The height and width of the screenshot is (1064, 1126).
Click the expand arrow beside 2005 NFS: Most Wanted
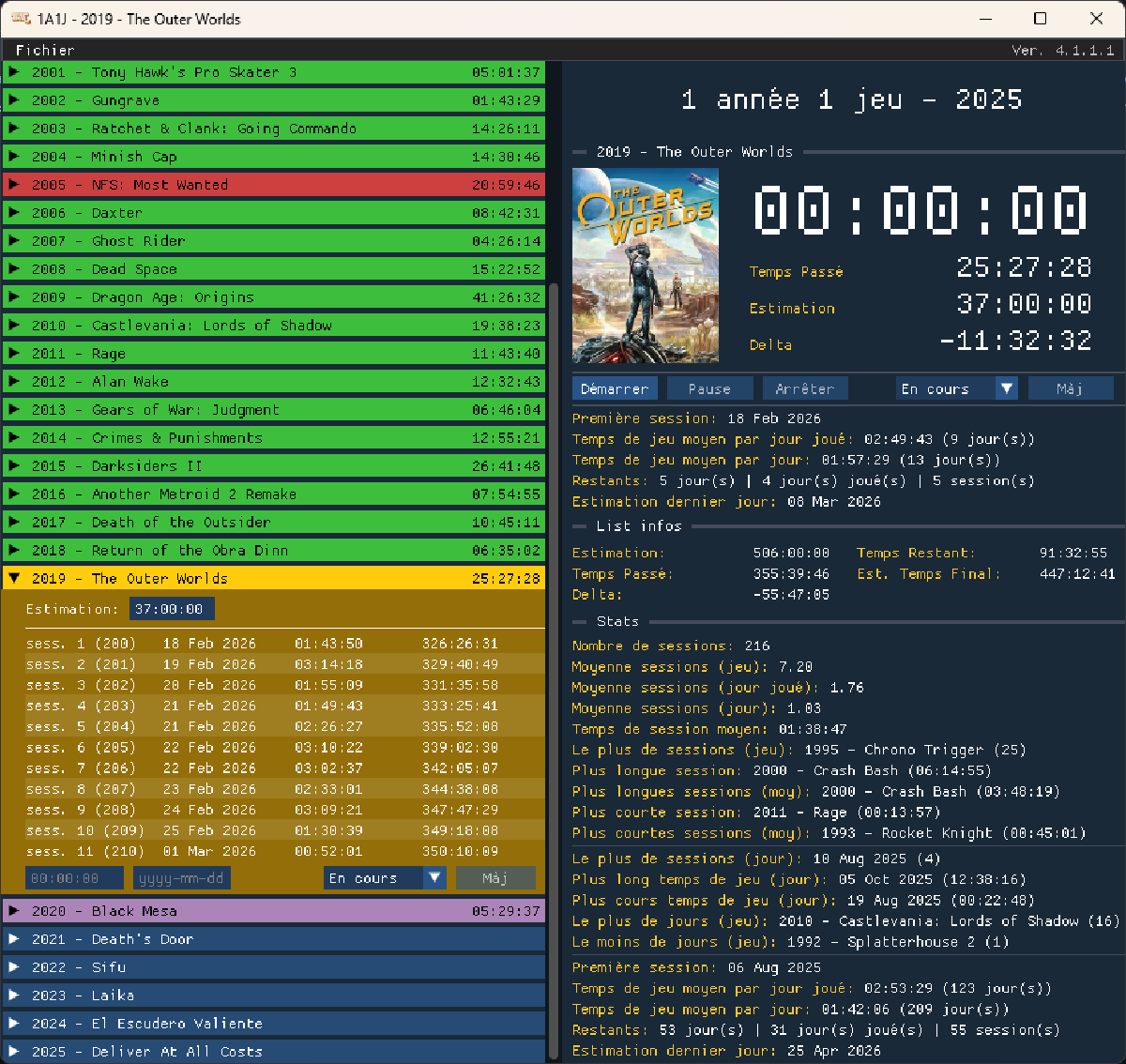(14, 185)
